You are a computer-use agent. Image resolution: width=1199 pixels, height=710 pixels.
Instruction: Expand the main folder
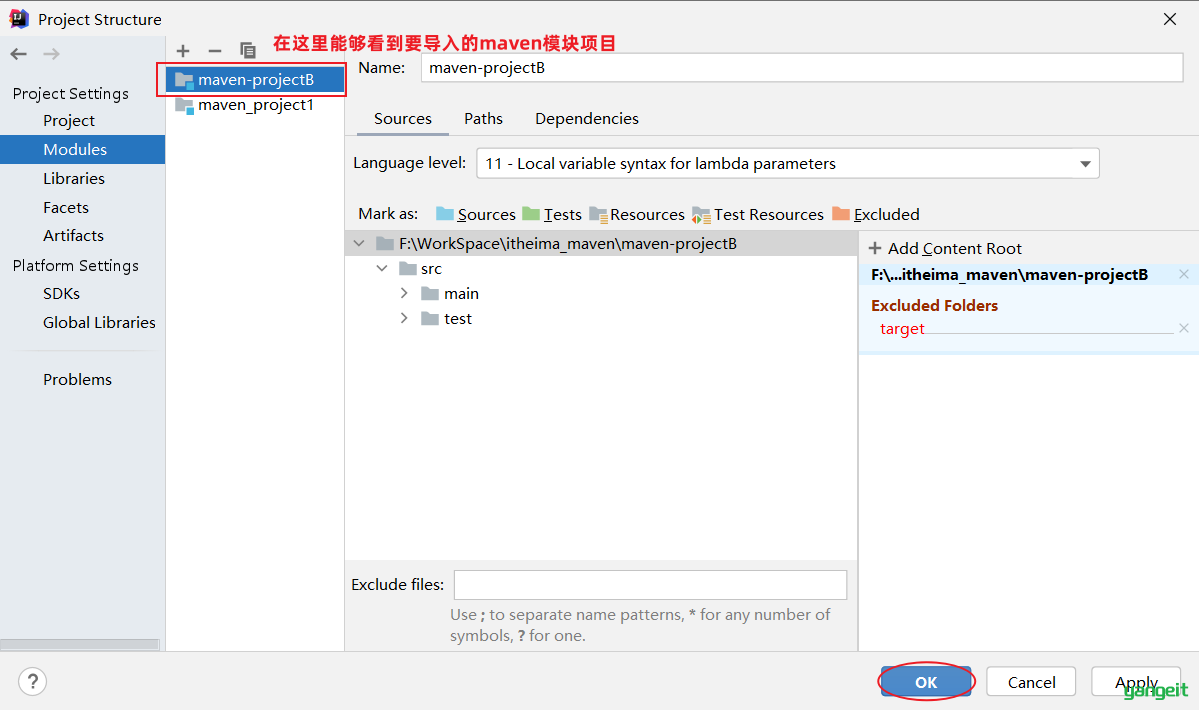404,293
